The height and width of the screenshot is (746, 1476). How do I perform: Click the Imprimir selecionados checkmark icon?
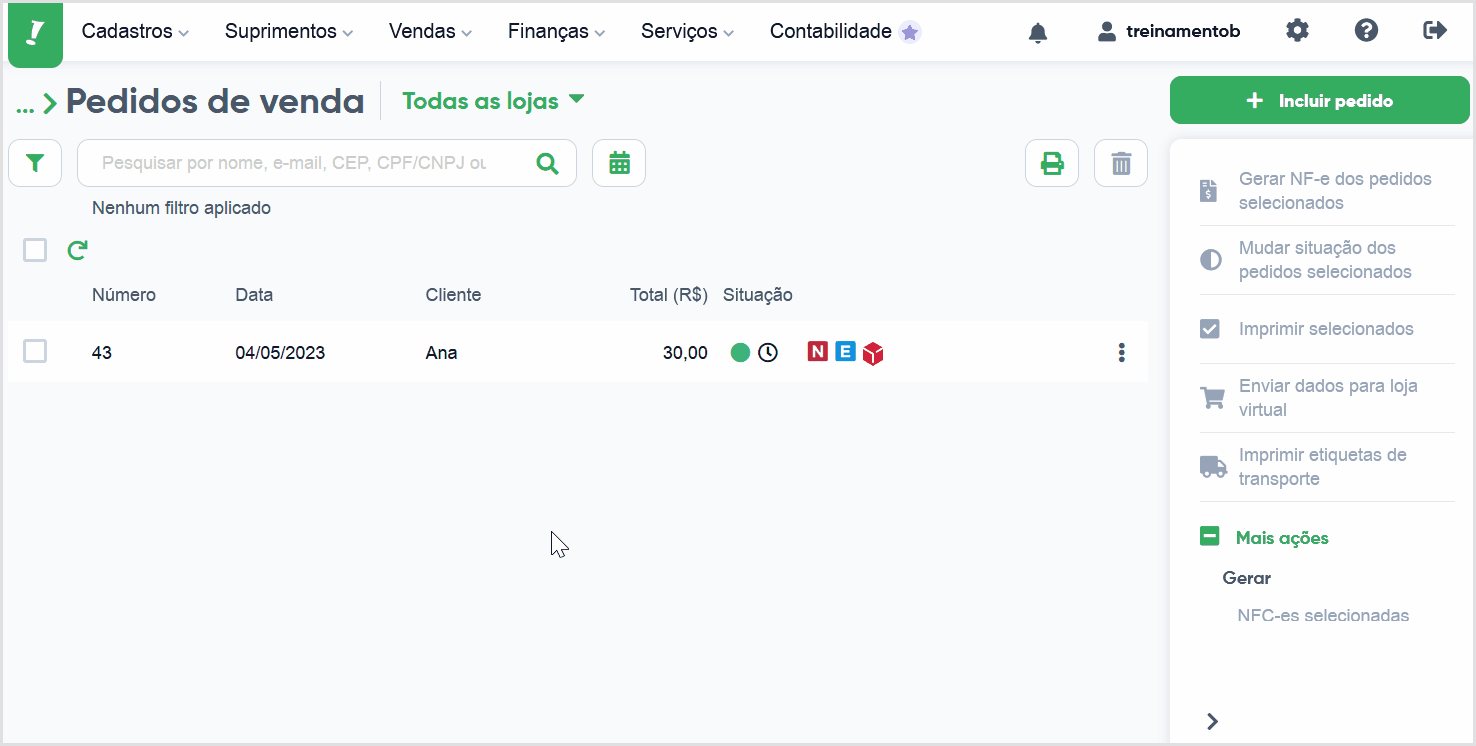coord(1209,329)
